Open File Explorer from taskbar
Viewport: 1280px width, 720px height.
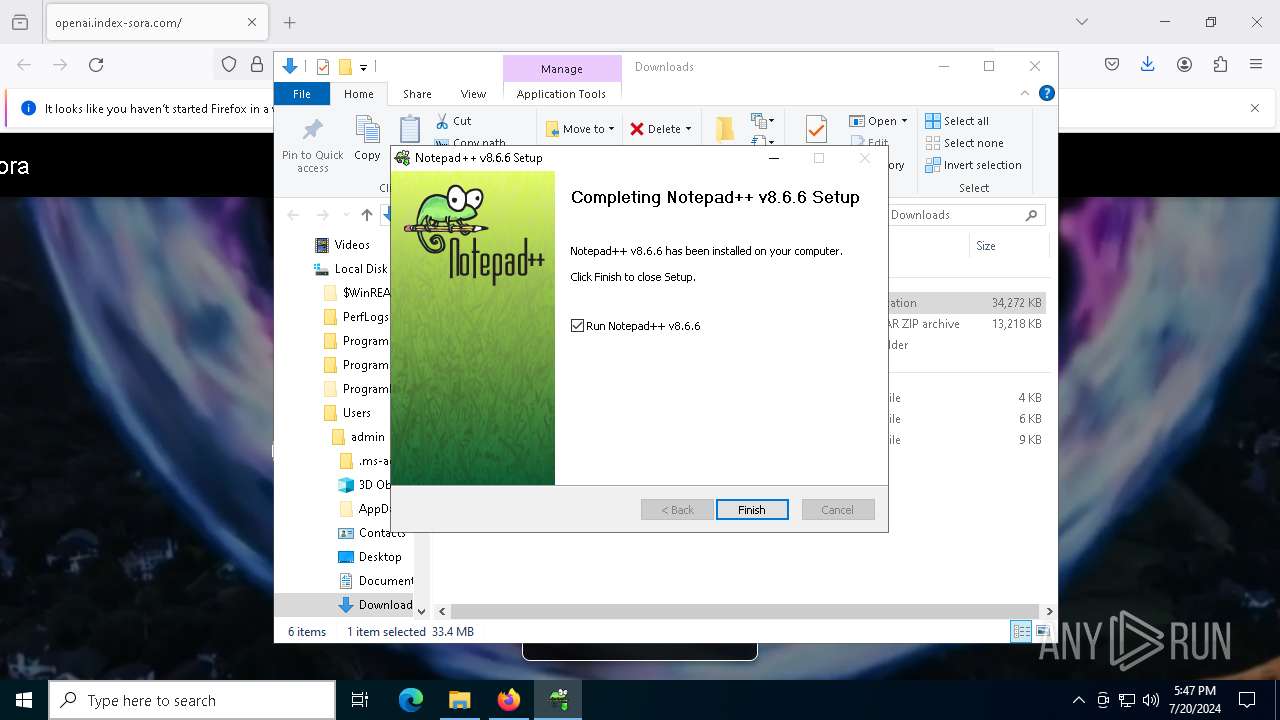coord(460,700)
